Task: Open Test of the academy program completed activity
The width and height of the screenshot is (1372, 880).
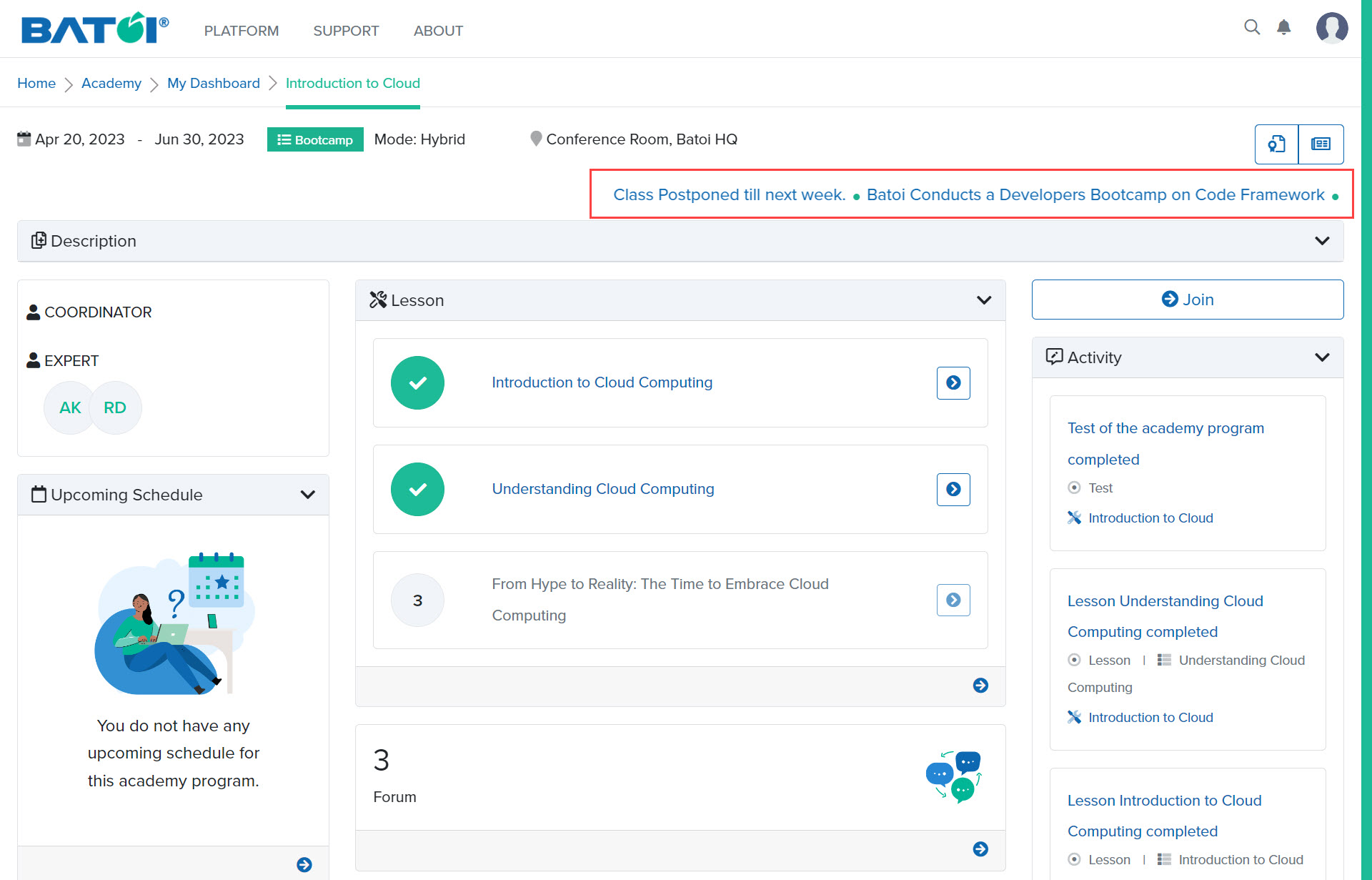Action: (x=1165, y=444)
